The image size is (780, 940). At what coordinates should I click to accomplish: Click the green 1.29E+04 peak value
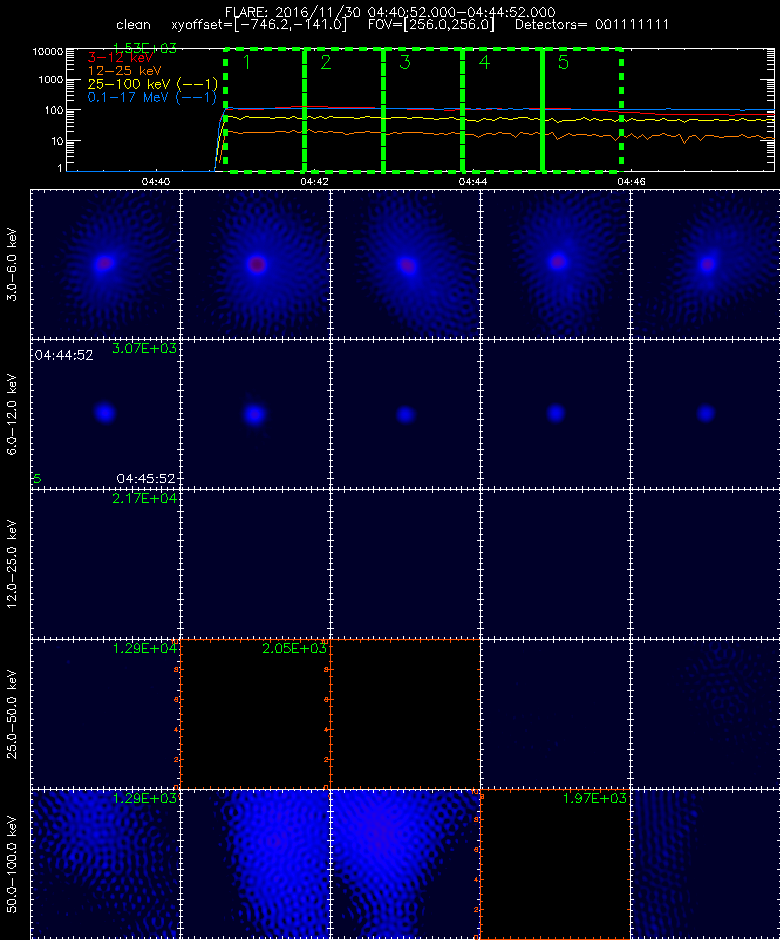click(x=144, y=648)
